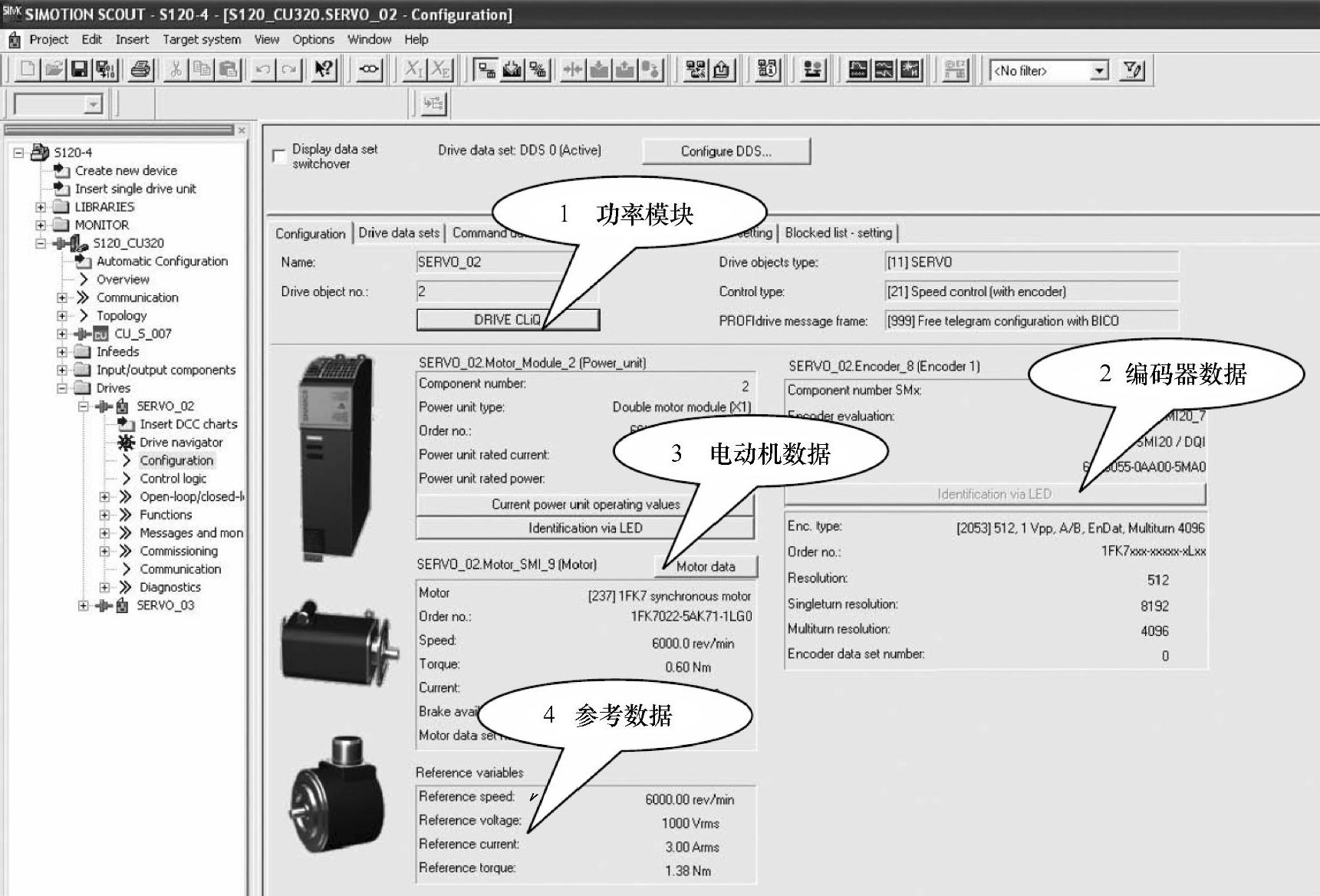Expand the Diagnostics node under SERVO_02
Viewport: 1320px width, 896px height.
105,587
